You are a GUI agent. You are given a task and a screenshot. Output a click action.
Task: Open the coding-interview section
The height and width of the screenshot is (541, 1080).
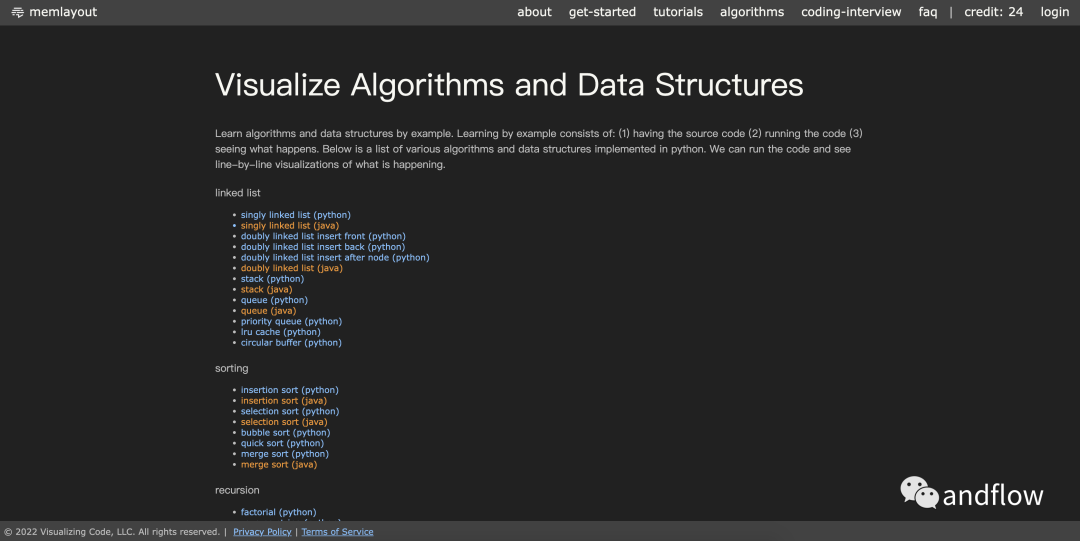click(851, 12)
